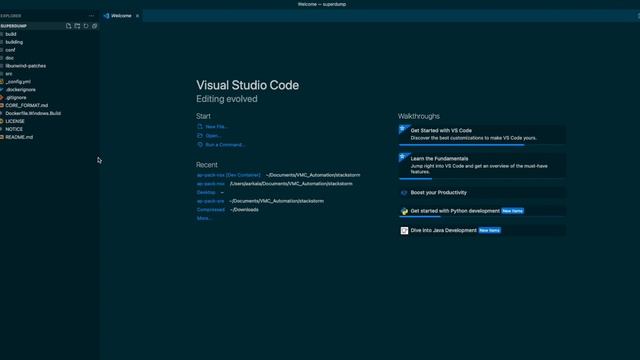Screen dimensions: 640x360
Task: Open Get Started with VS Code walkthrough
Action: click(482, 135)
